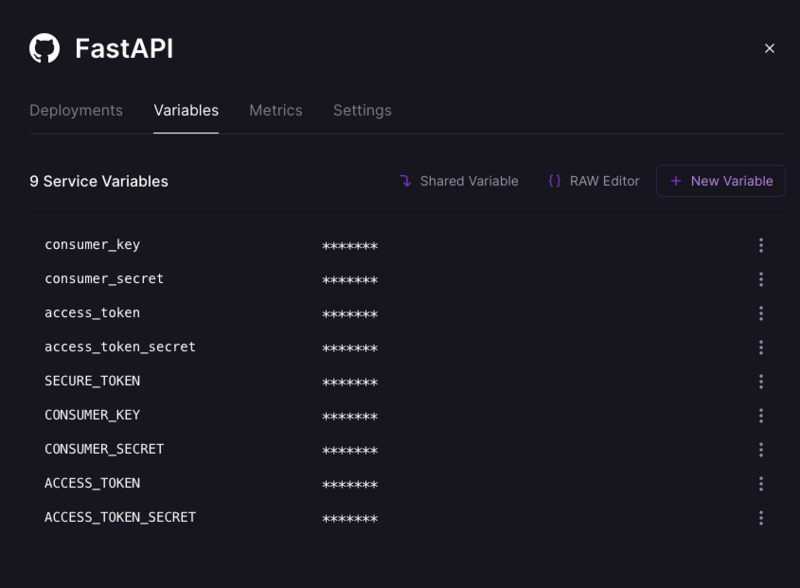The height and width of the screenshot is (588, 800).
Task: Click the lowercase access_token variable name
Action: click(x=92, y=313)
